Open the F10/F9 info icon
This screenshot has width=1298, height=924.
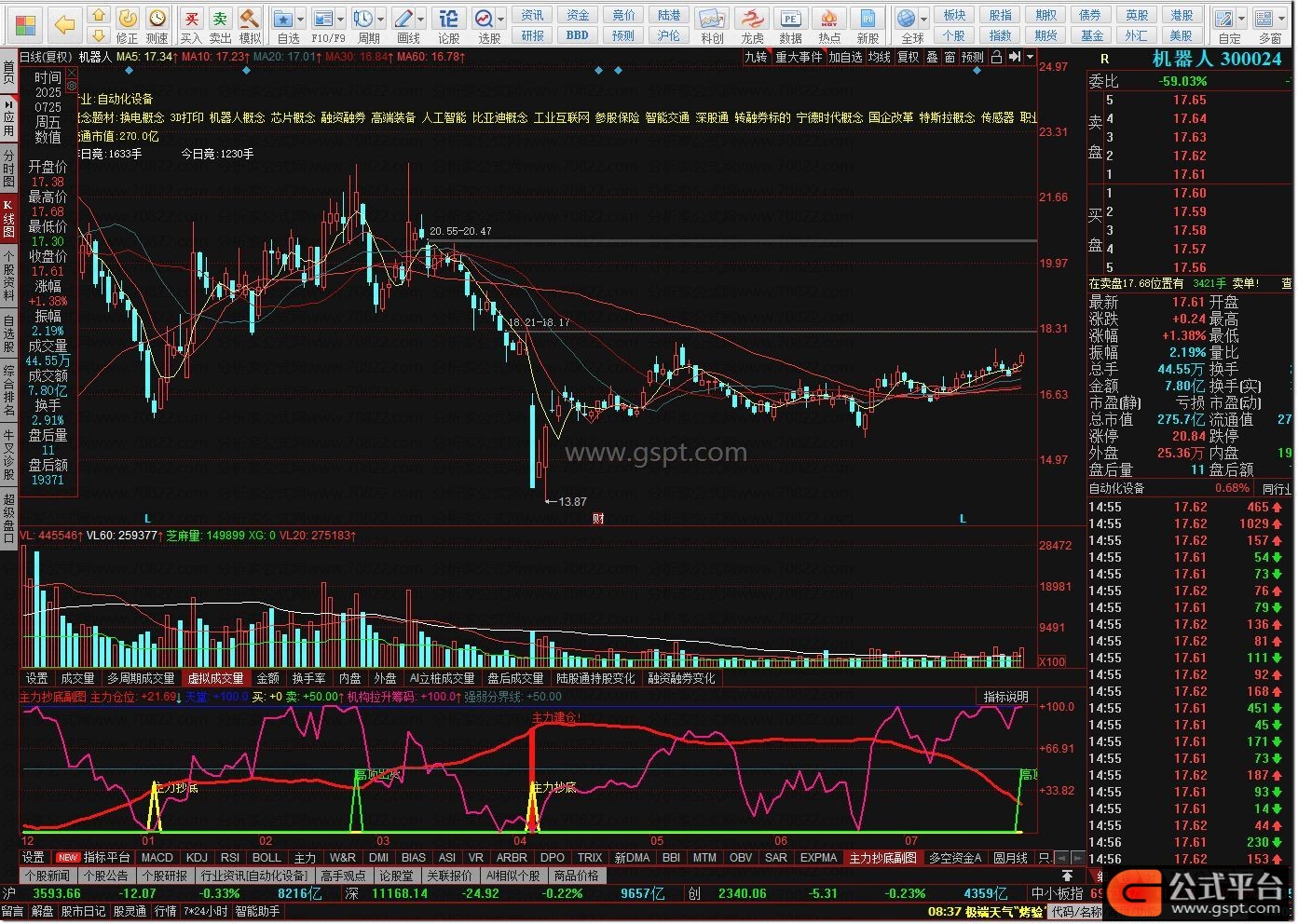tap(324, 26)
